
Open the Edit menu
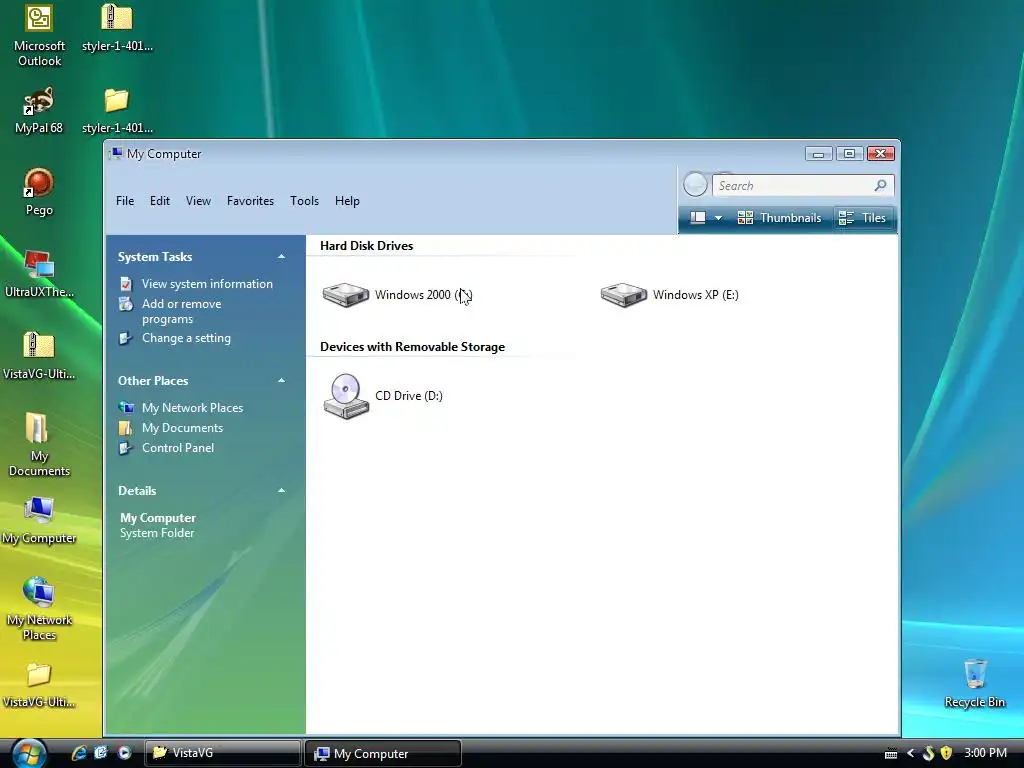(x=160, y=201)
